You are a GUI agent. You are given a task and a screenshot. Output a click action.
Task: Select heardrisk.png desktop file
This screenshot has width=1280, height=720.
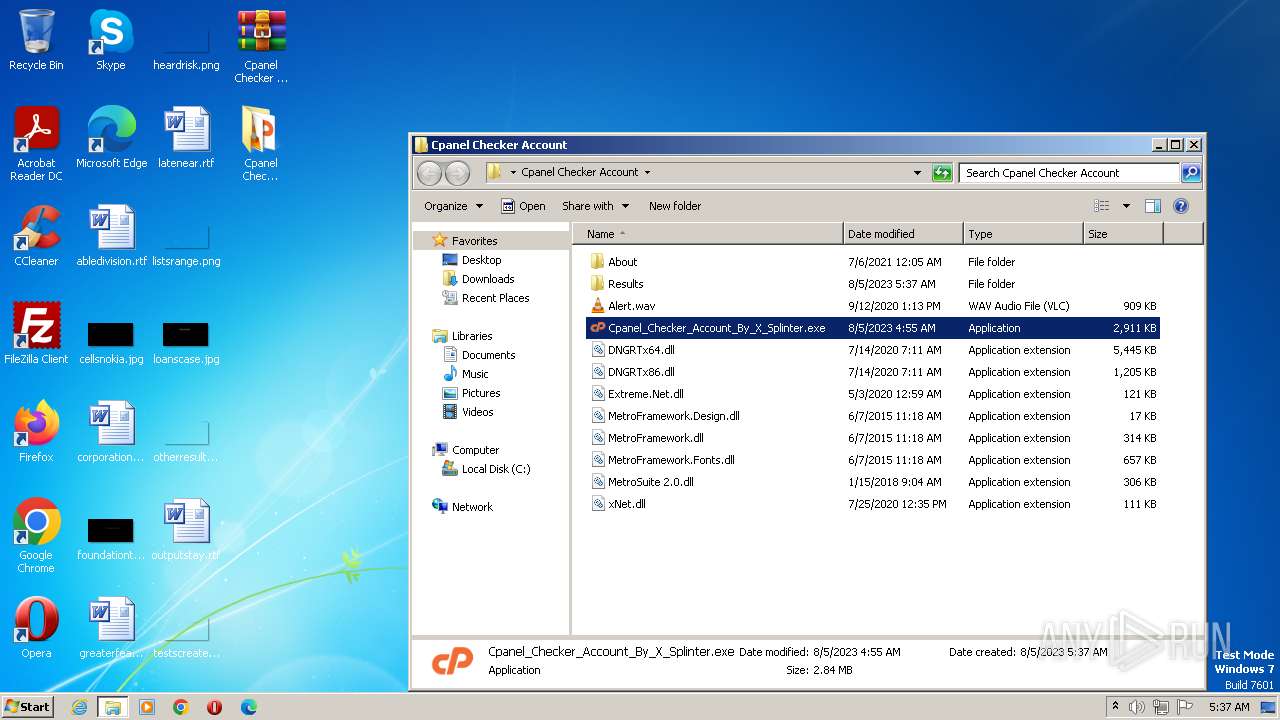pos(186,44)
